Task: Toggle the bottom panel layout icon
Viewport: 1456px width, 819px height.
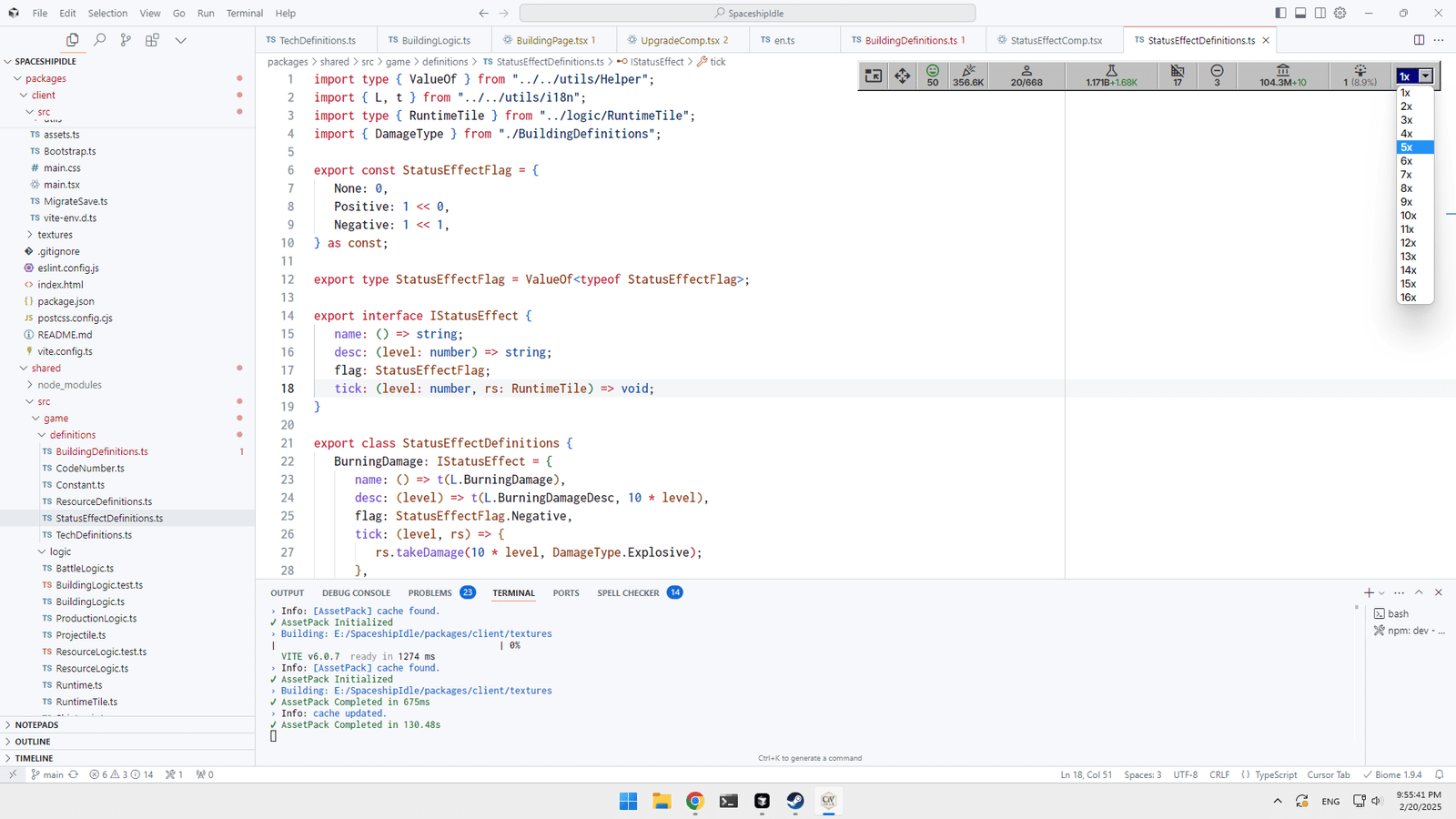Action: point(1300,13)
